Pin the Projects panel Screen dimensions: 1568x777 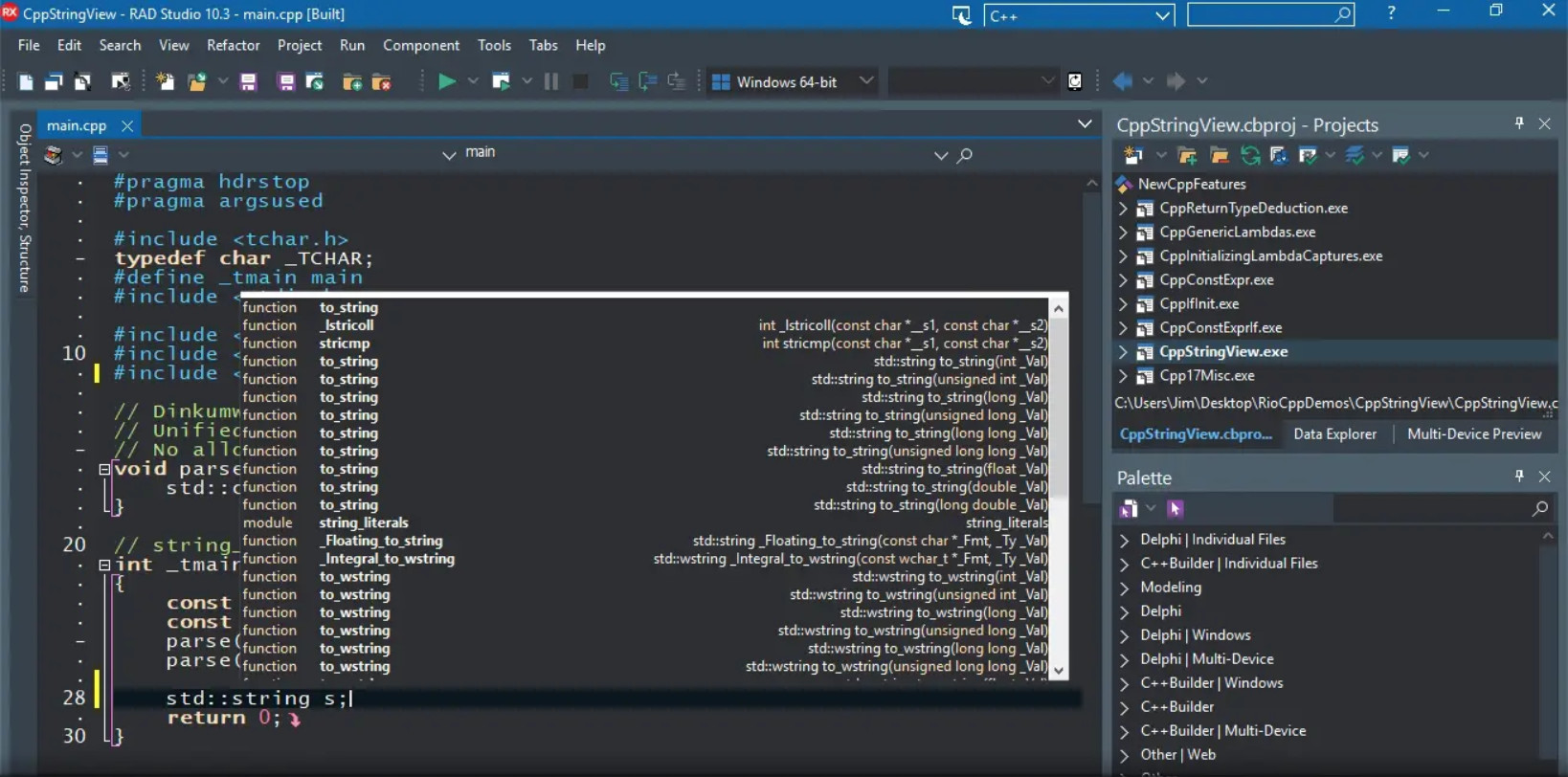(1519, 123)
